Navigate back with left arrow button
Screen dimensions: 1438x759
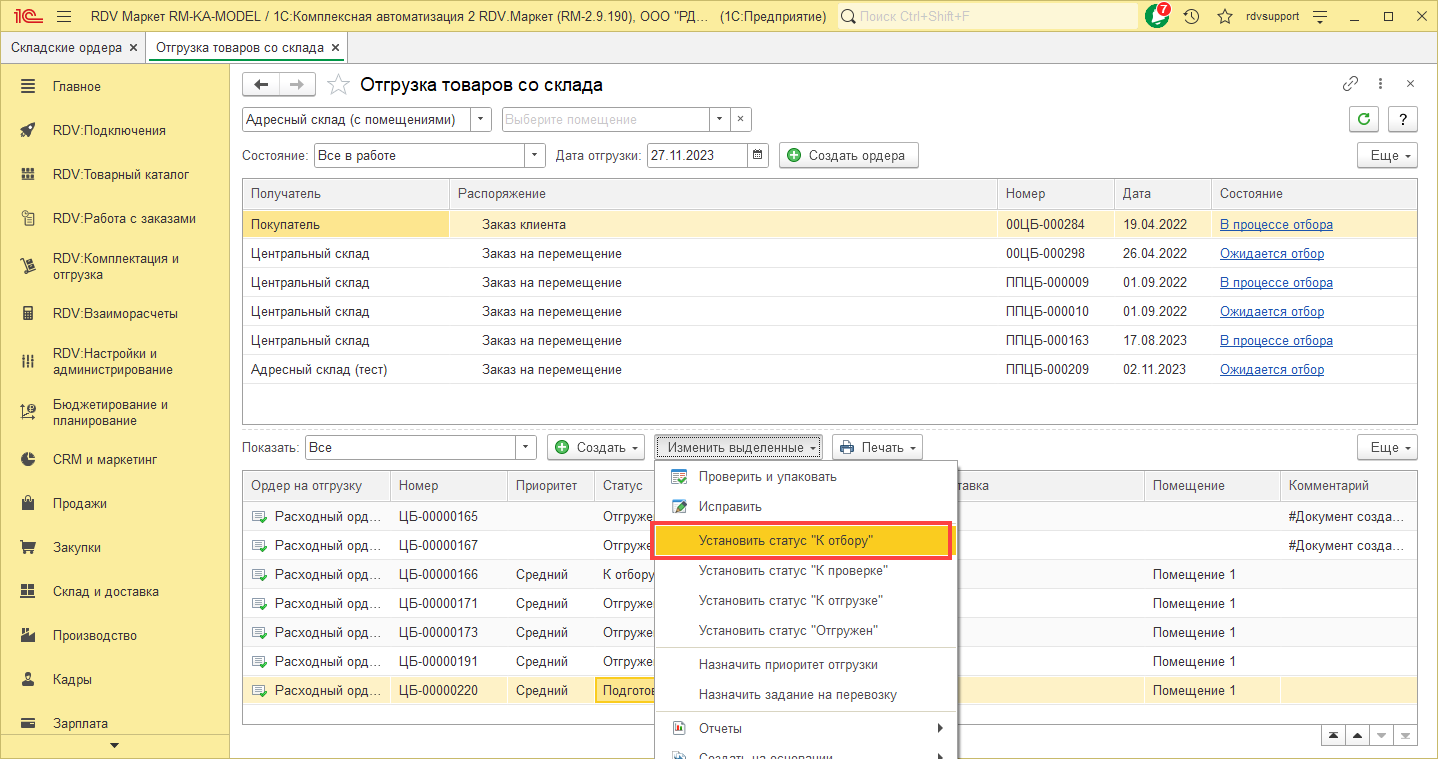[x=261, y=85]
